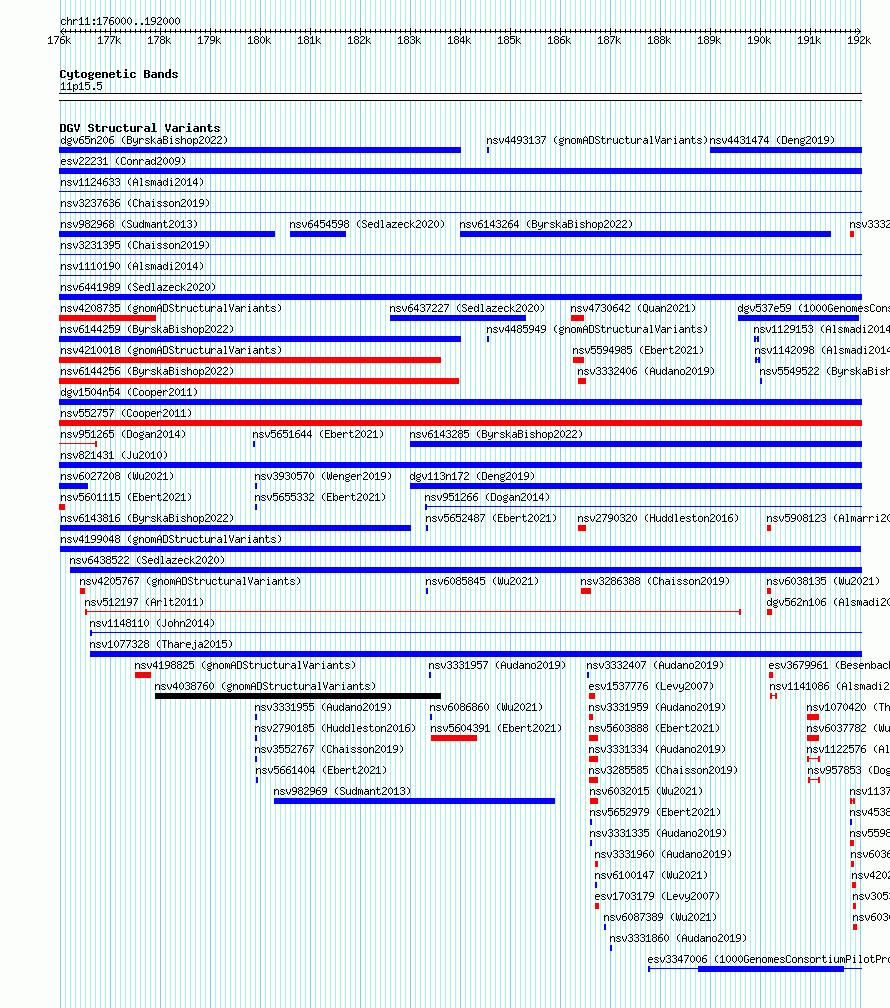Click the nsv6143264 (ByrskaBishop2022) feature bar
The image size is (890, 1008).
point(645,234)
